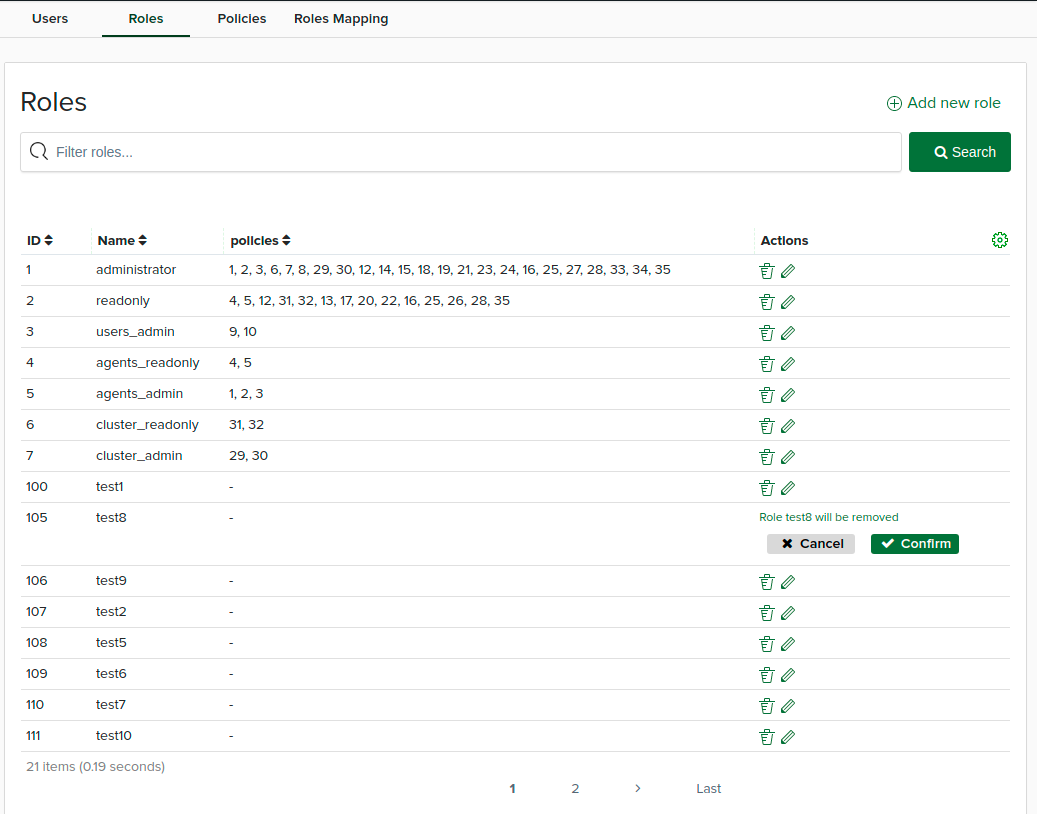
Task: Sort the roles by Name column
Action: (x=121, y=240)
